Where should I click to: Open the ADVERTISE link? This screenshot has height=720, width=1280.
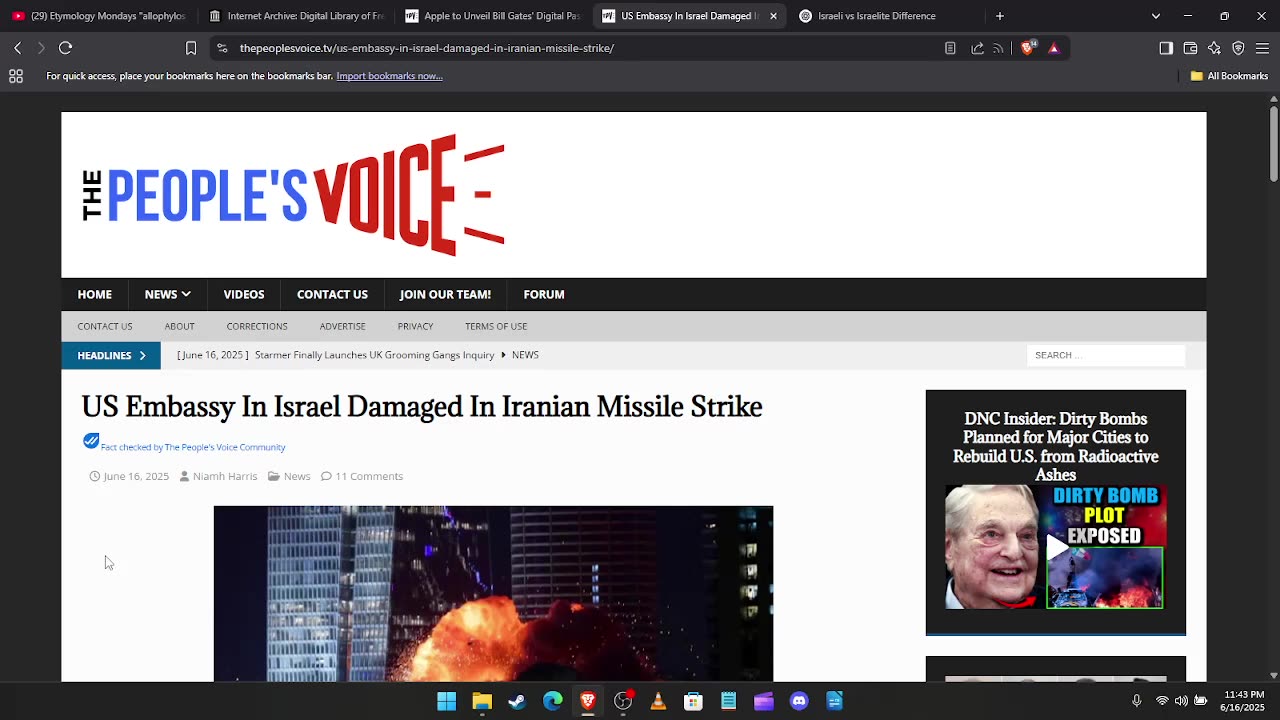[342, 326]
